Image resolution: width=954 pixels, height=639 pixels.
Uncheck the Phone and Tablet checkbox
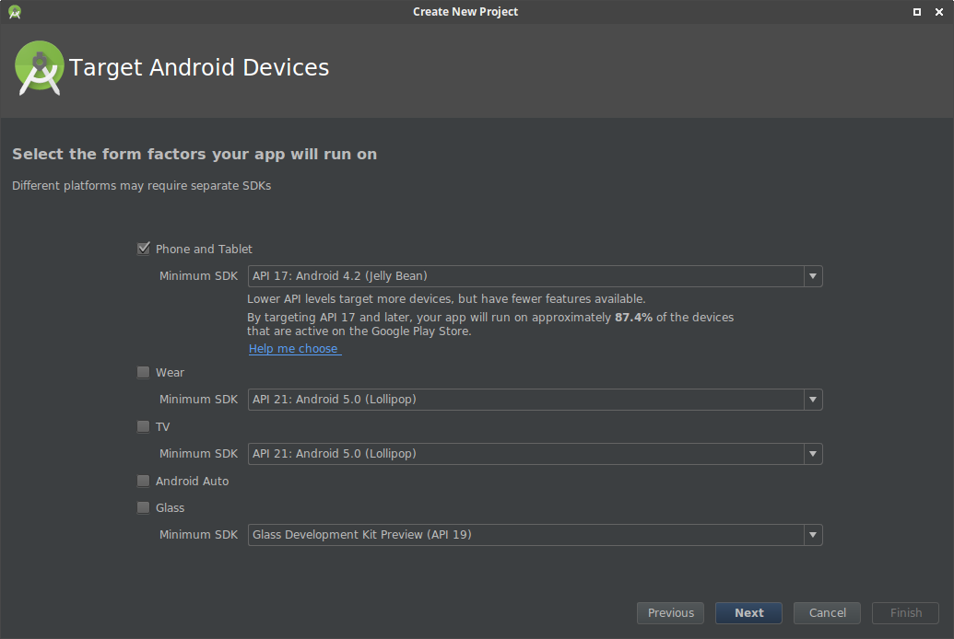click(143, 248)
